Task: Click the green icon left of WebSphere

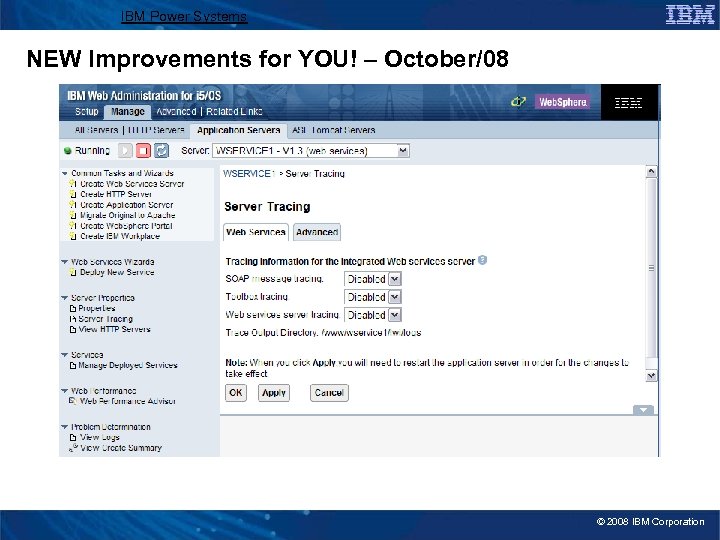Action: coord(518,101)
